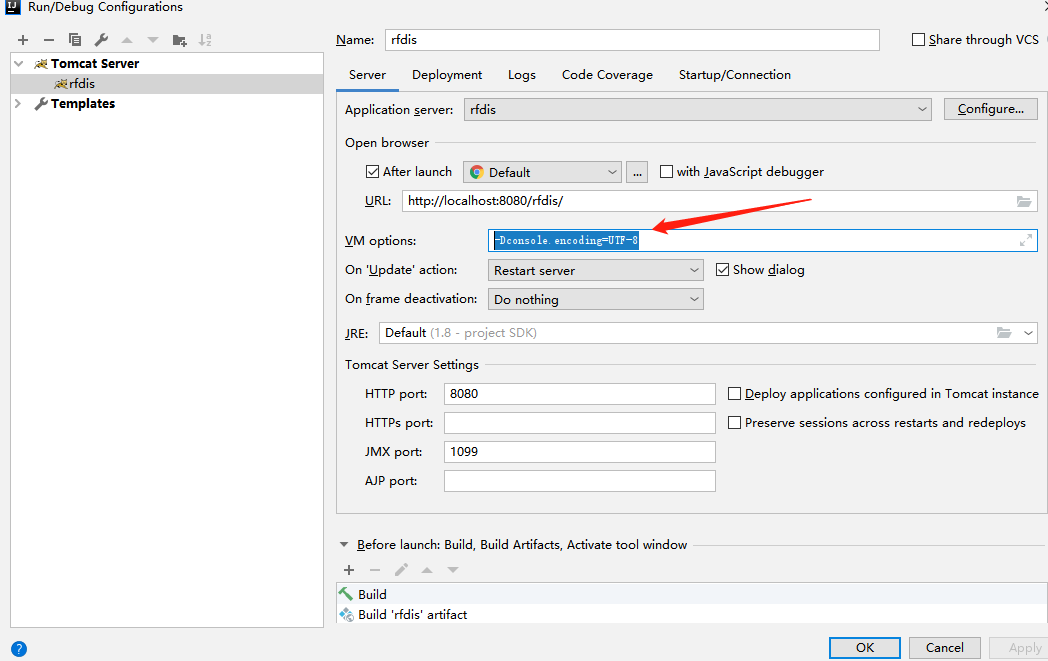Add new configuration with plus icon
Screen dimensions: 1048x661
(23, 40)
